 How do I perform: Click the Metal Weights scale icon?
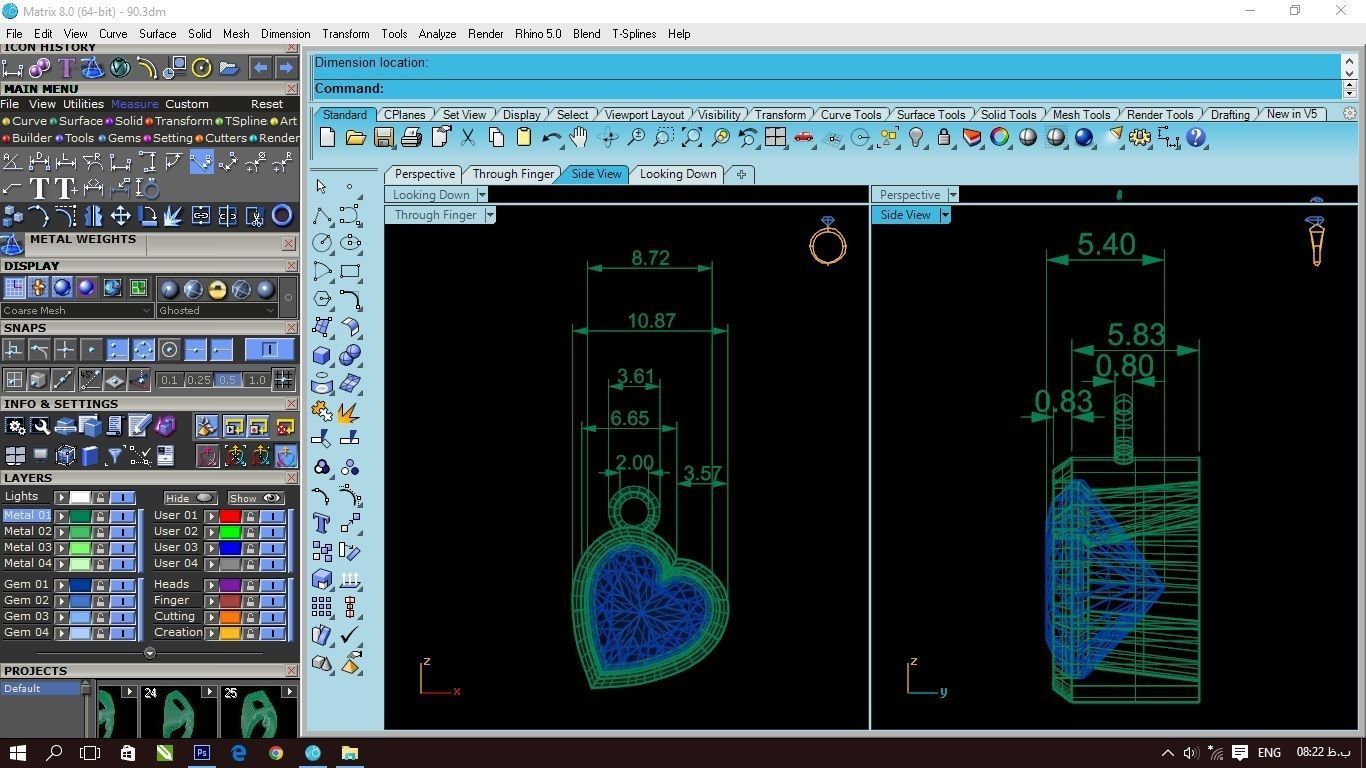pos(12,244)
